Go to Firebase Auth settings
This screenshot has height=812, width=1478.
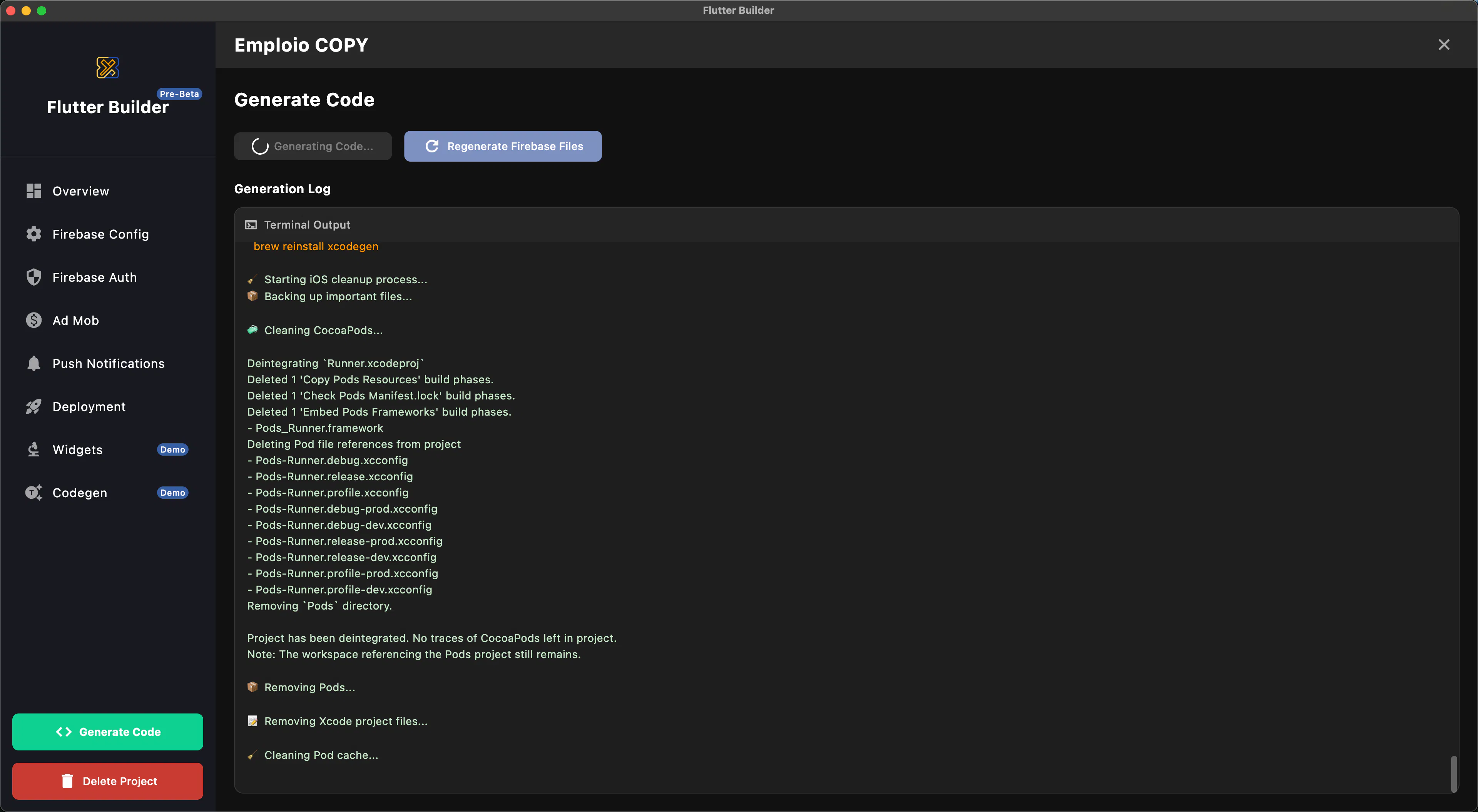coord(107,277)
